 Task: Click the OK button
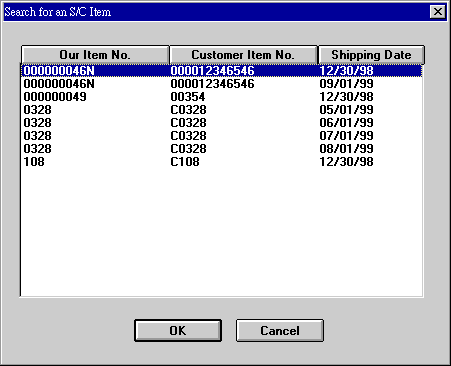(x=178, y=330)
